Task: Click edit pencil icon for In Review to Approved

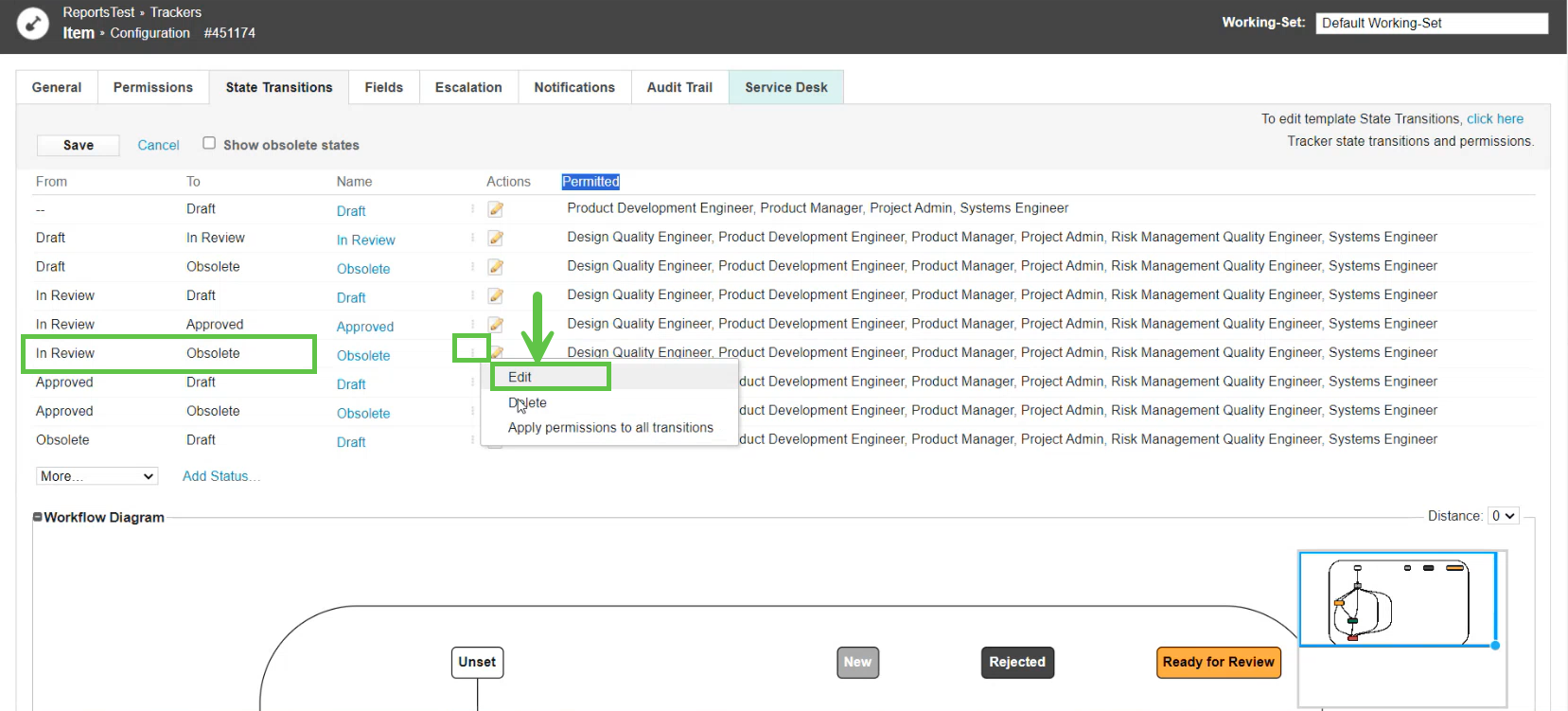Action: coord(496,325)
